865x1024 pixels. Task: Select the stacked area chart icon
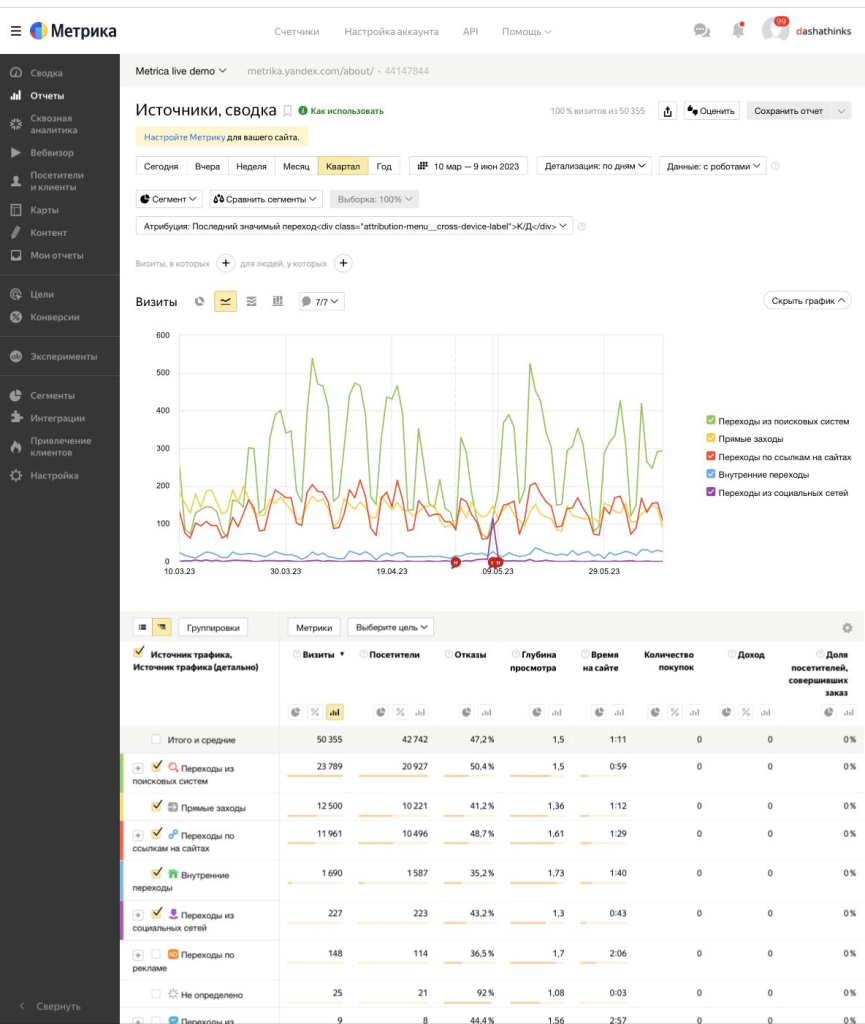pos(251,301)
